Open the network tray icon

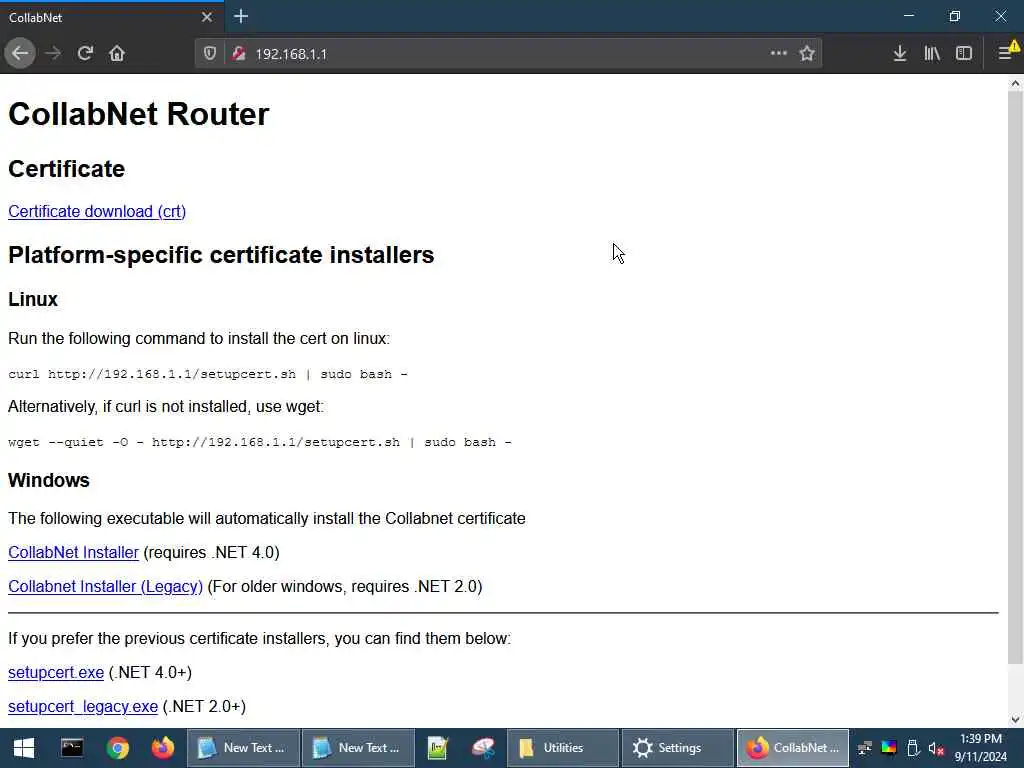click(865, 748)
